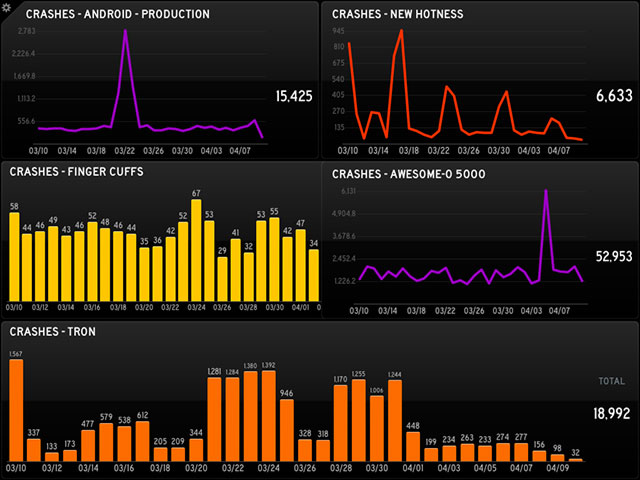The height and width of the screenshot is (480, 640).
Task: Select the first Tron bar labeled 1,567
Action: coord(15,410)
